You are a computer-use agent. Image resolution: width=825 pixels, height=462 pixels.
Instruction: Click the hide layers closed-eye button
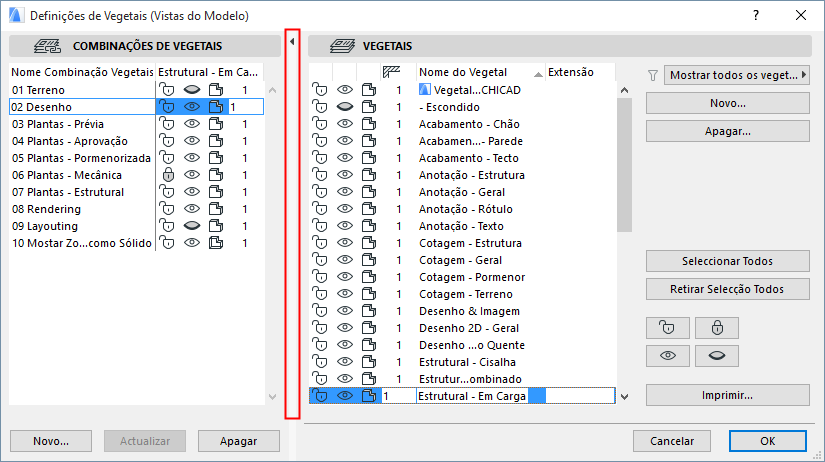(716, 355)
